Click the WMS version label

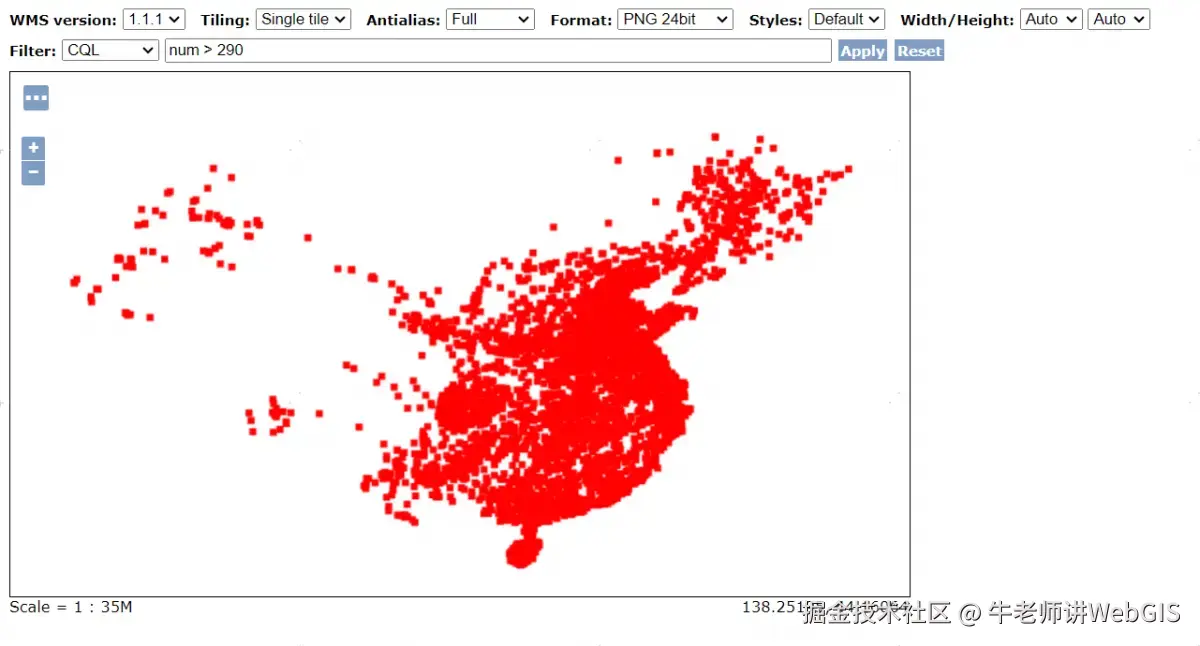coord(63,20)
